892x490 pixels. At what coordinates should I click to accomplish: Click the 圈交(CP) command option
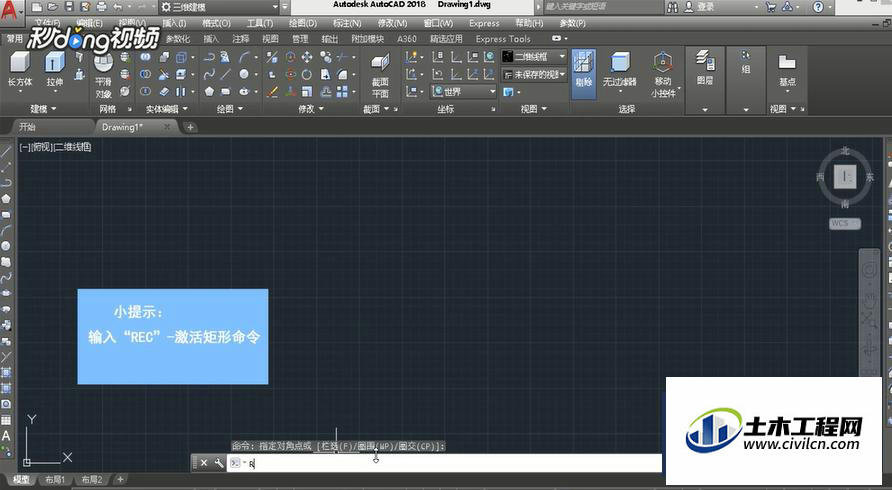[416, 447]
